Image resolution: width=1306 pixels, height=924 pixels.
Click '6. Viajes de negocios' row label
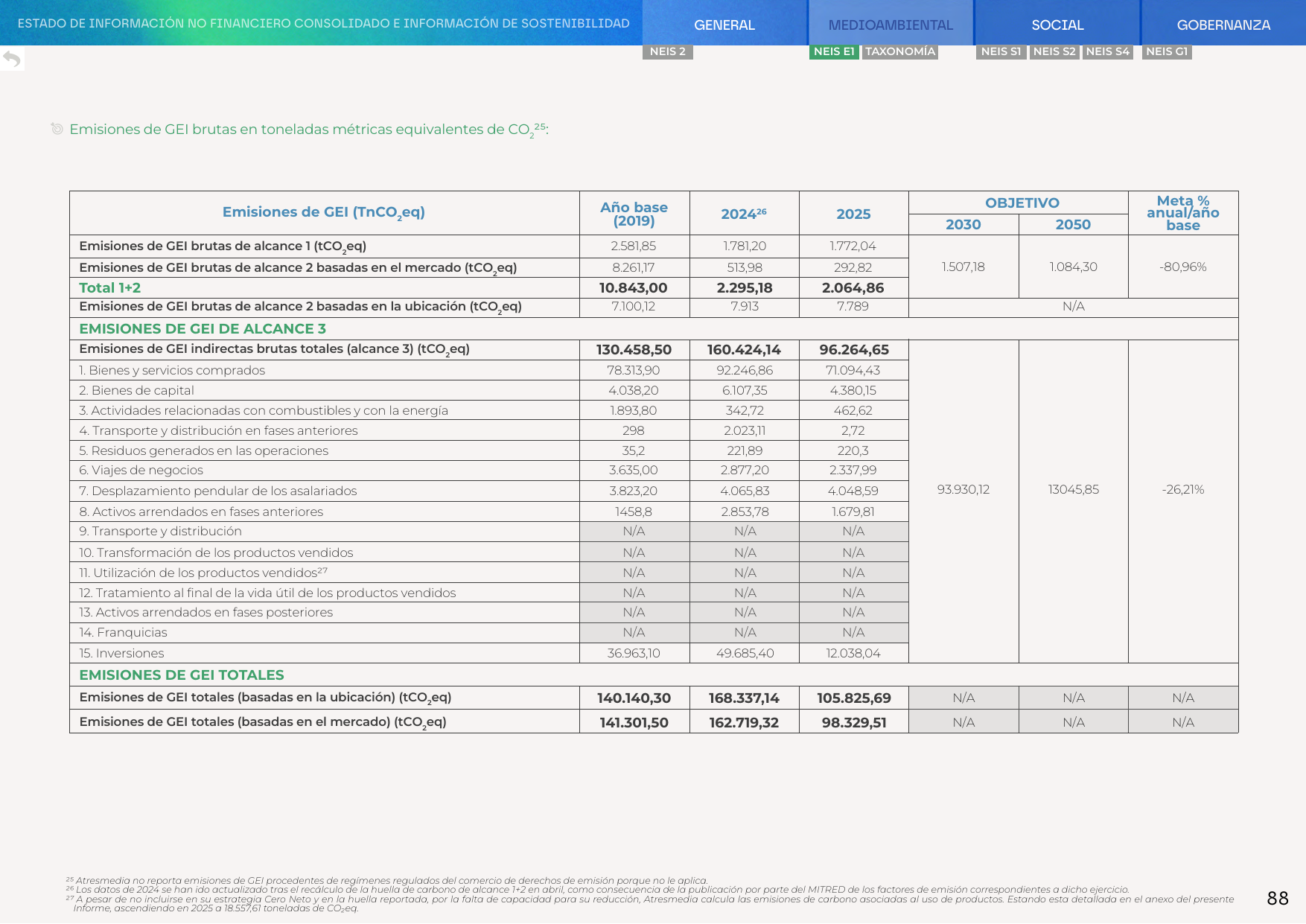pos(141,470)
